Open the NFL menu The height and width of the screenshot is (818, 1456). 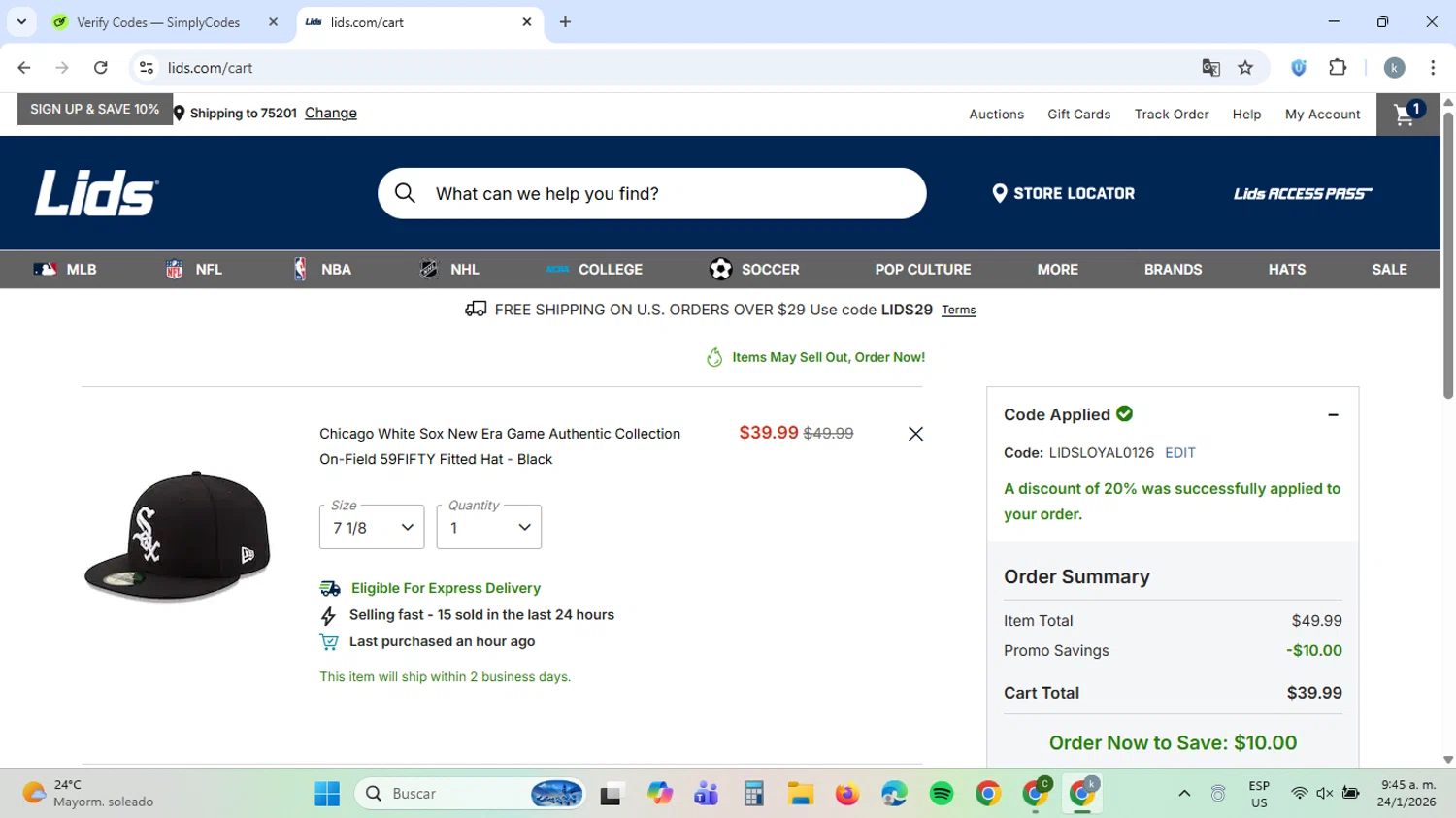tap(194, 270)
